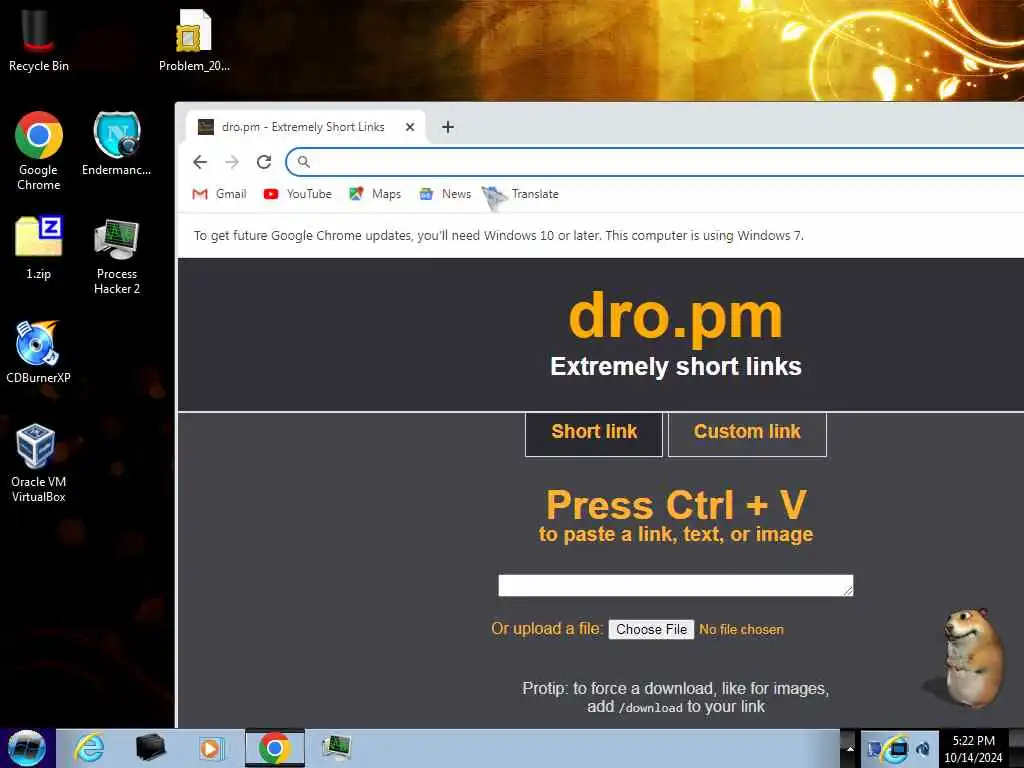Reload the dro.pm page

(x=264, y=162)
